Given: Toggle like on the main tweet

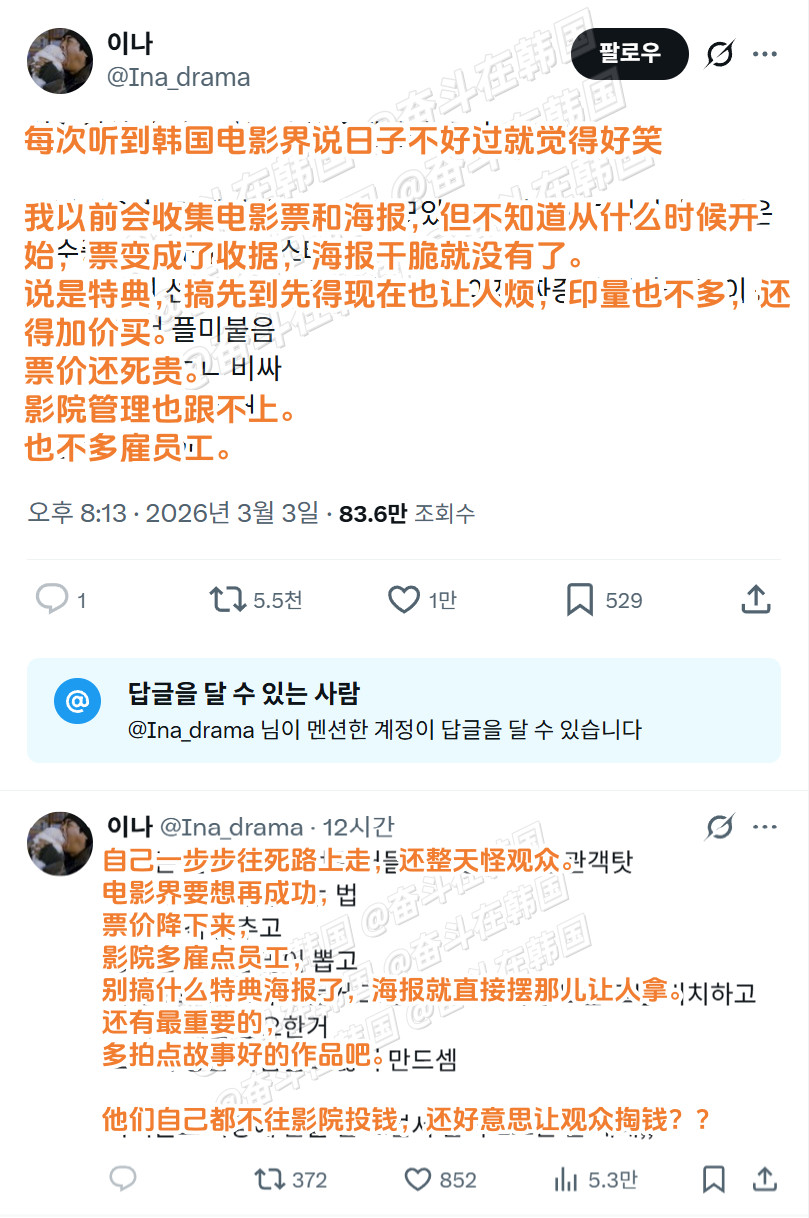Looking at the screenshot, I should [x=402, y=600].
